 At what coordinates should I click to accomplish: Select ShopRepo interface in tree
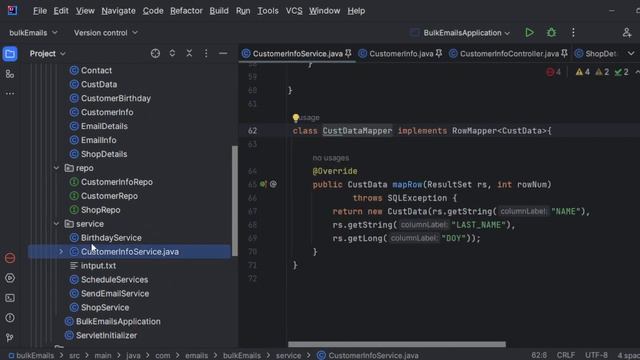[100, 210]
